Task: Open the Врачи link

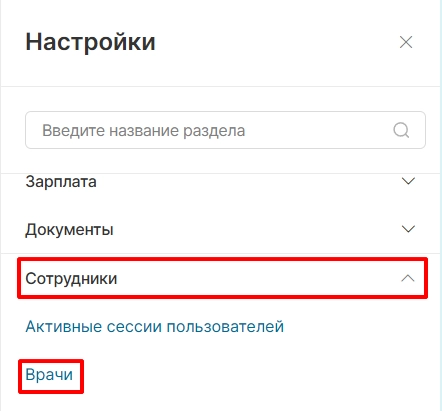Action: [x=49, y=375]
